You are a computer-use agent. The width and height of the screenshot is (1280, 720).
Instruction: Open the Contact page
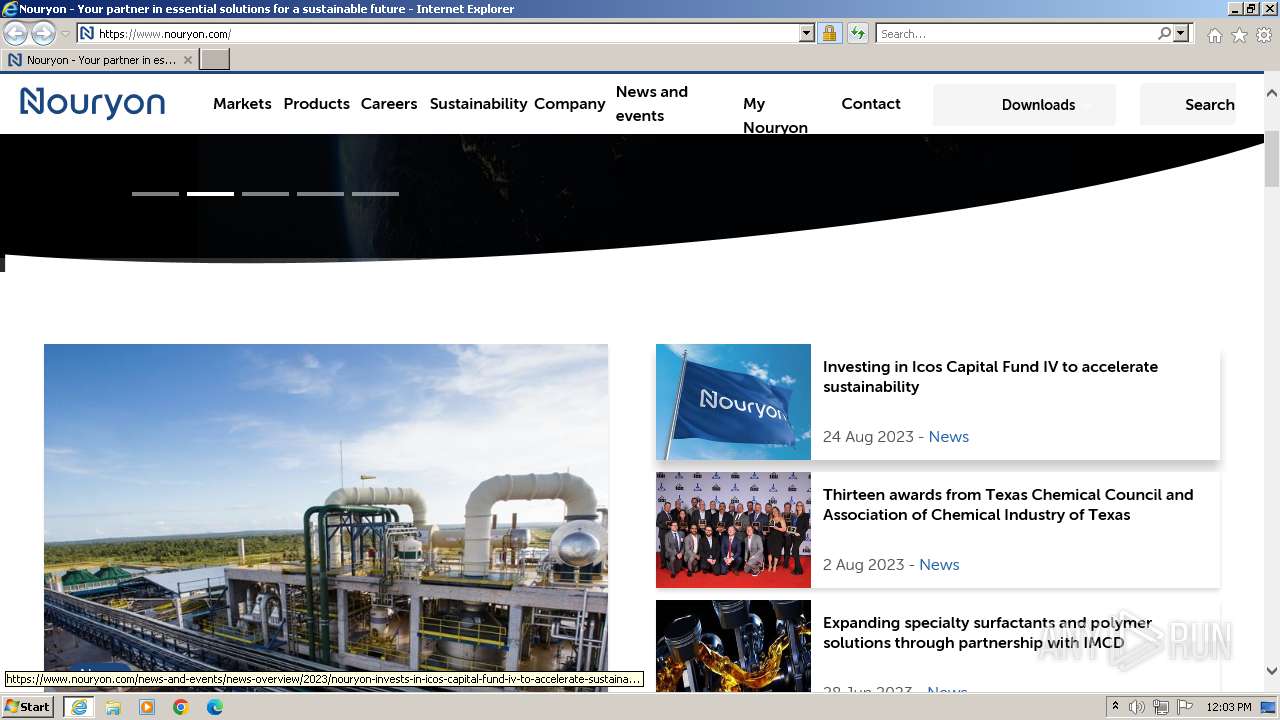click(871, 104)
